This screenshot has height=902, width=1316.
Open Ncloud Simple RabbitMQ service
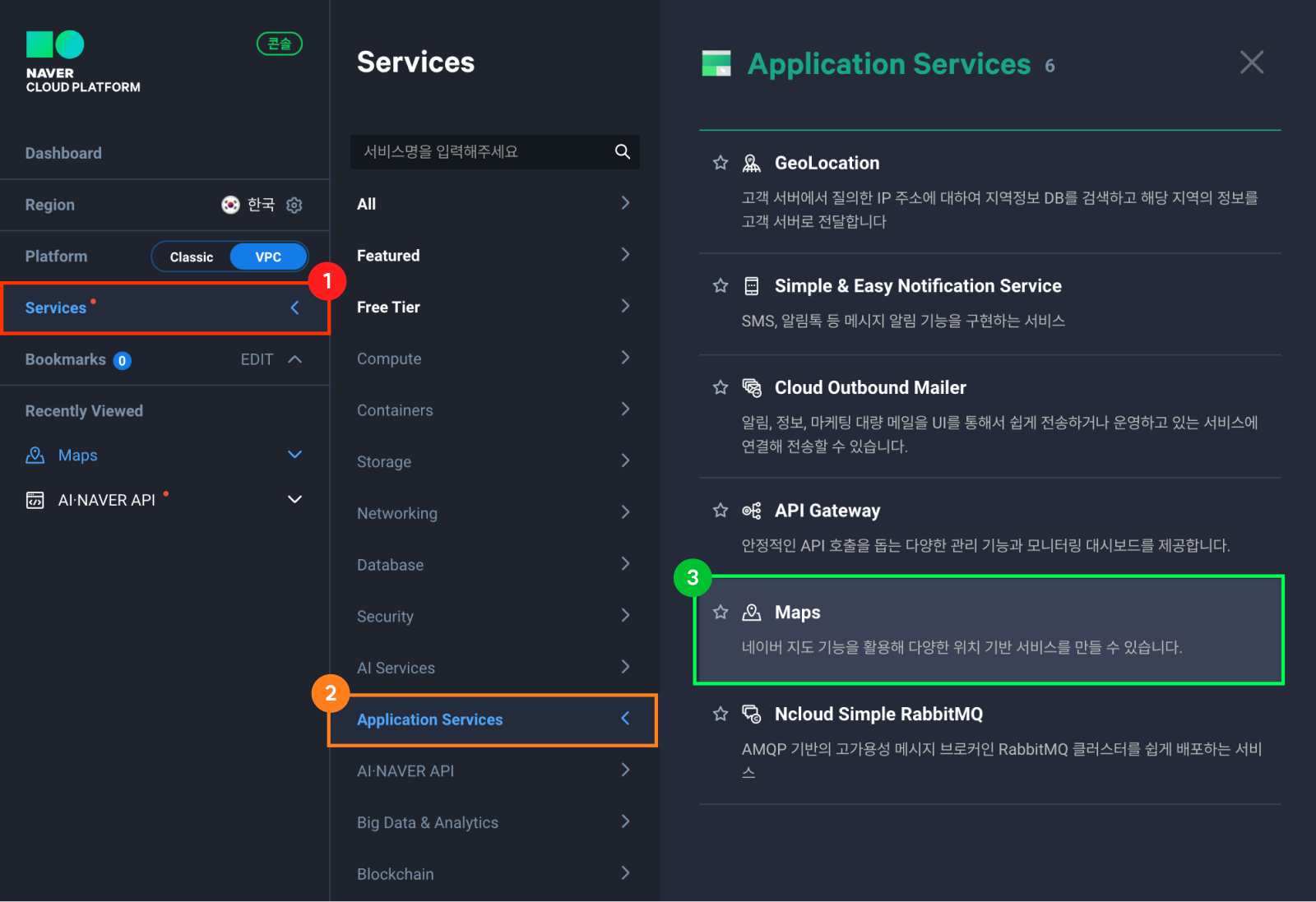tap(878, 714)
